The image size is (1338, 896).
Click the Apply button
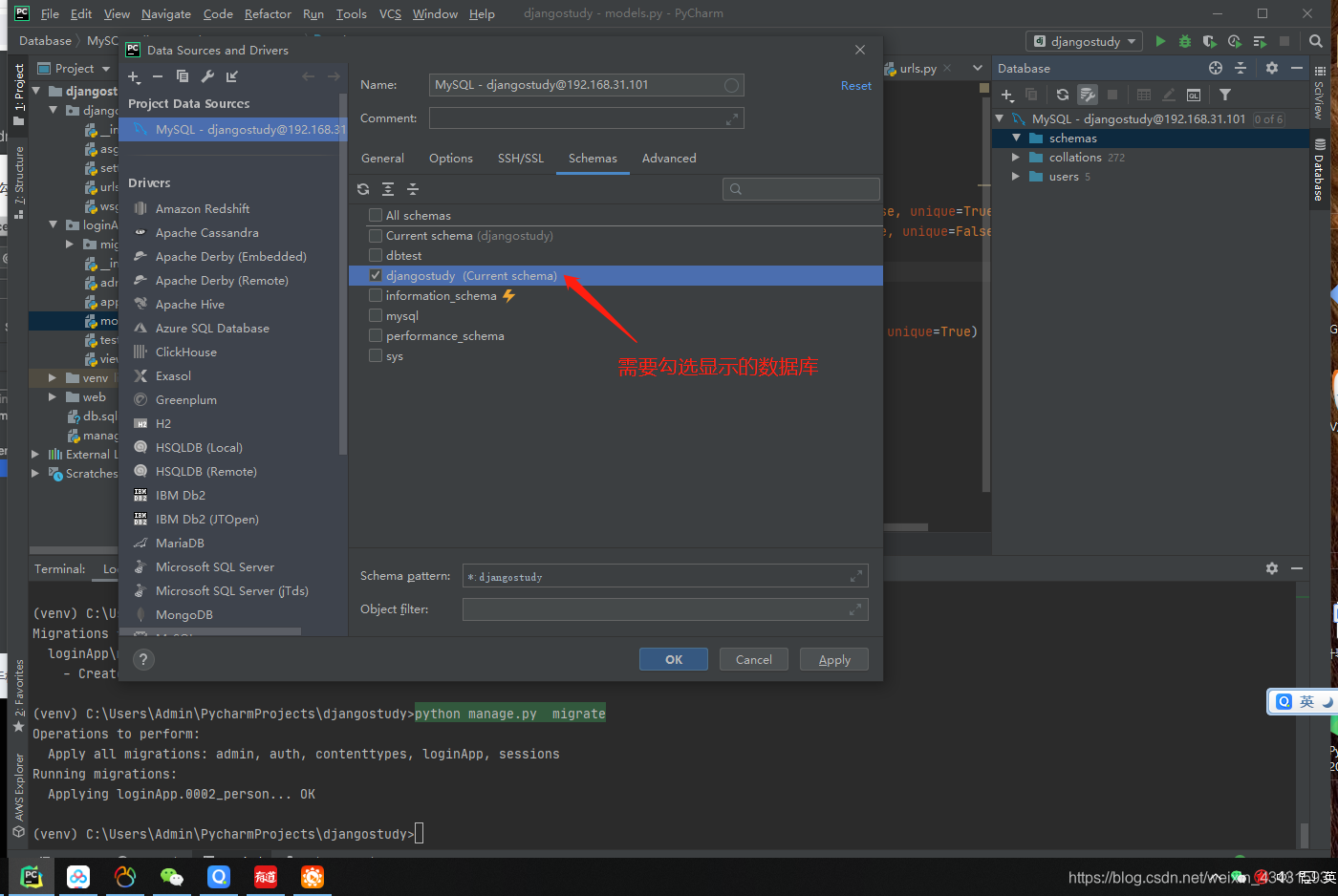tap(834, 659)
